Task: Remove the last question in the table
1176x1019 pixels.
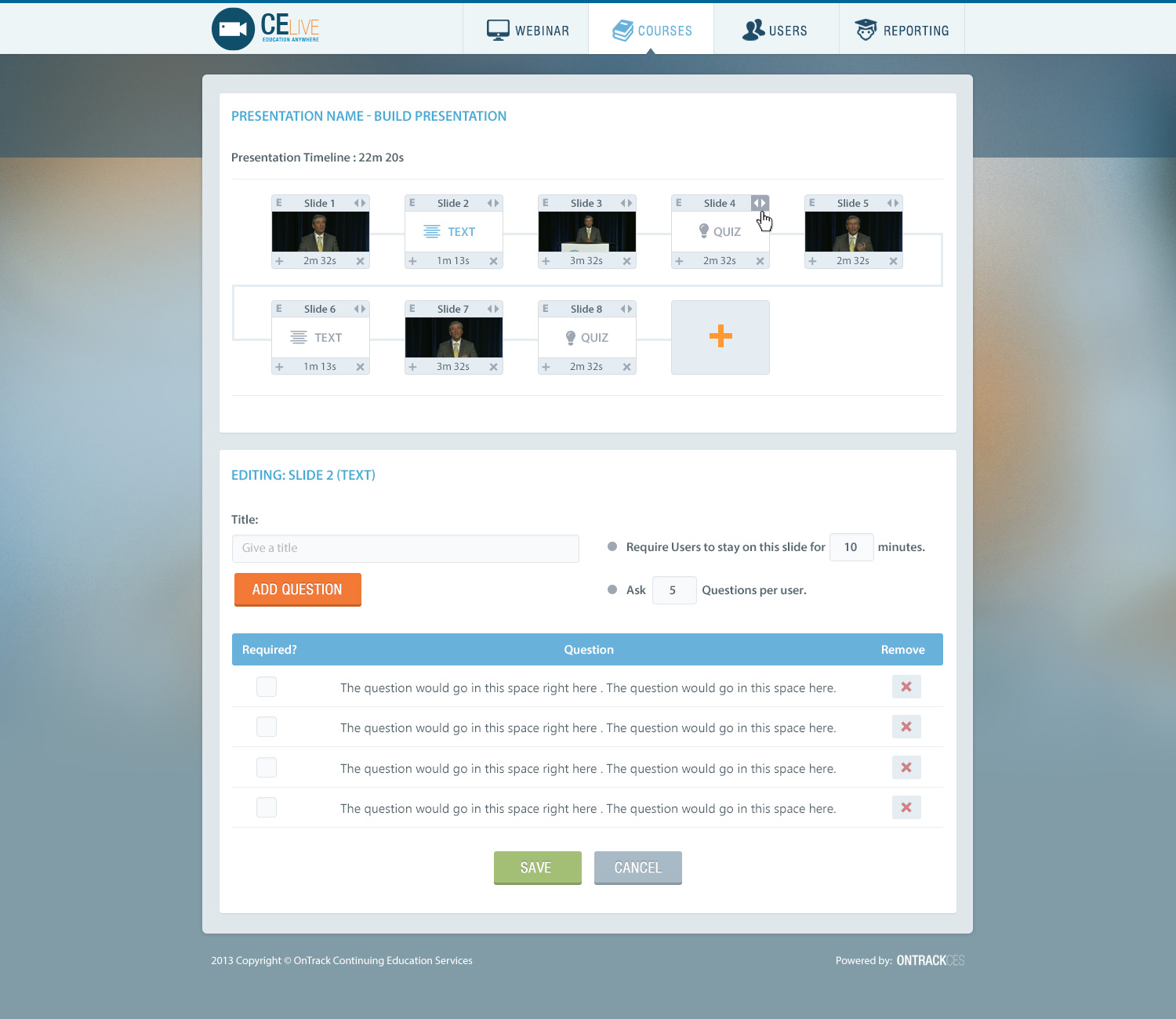Action: tap(906, 807)
